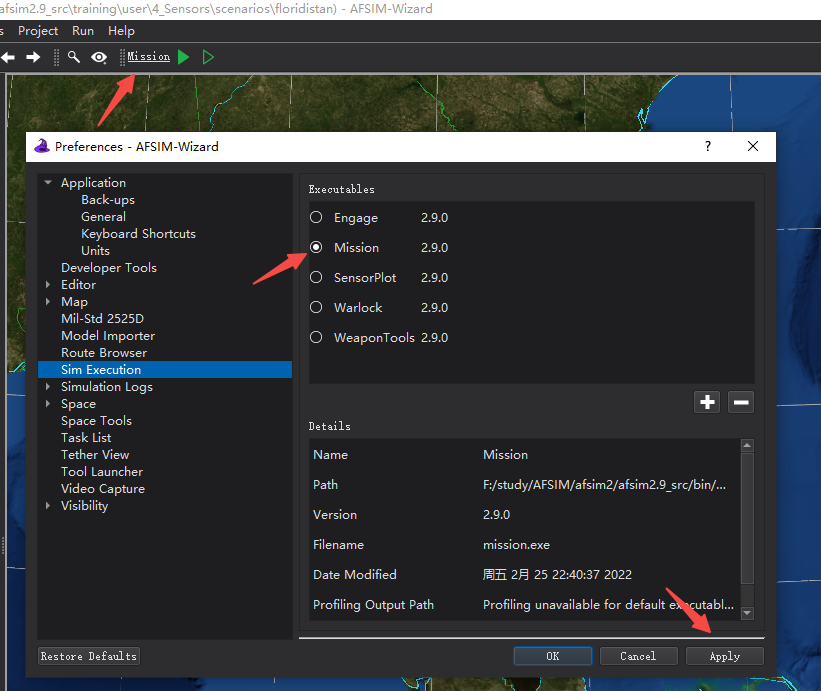Select Route Browser preferences page
The height and width of the screenshot is (691, 821).
click(x=104, y=352)
